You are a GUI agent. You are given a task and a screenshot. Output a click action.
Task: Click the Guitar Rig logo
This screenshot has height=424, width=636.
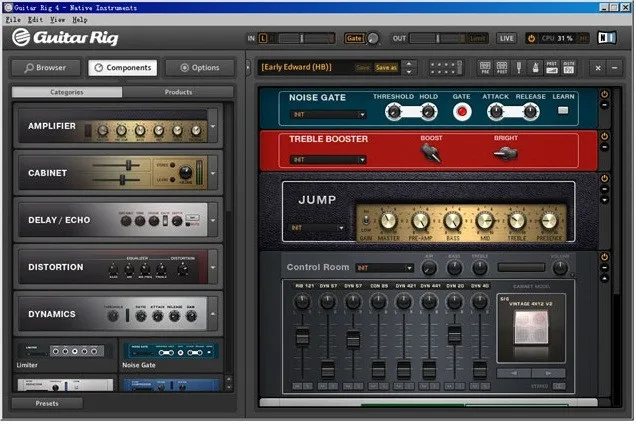pyautogui.click(x=66, y=37)
